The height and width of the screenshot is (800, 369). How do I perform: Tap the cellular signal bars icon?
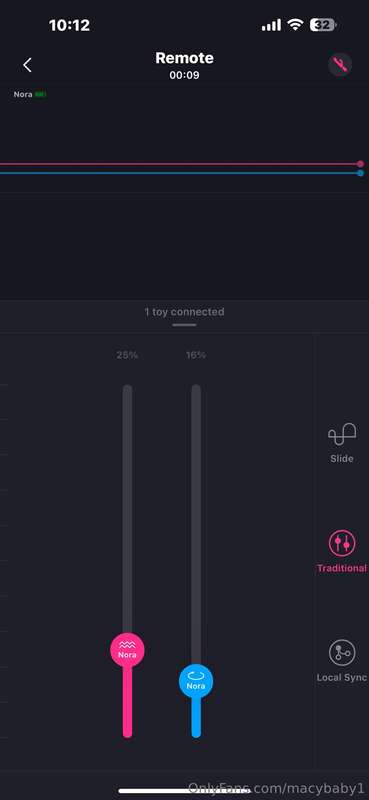click(x=272, y=25)
